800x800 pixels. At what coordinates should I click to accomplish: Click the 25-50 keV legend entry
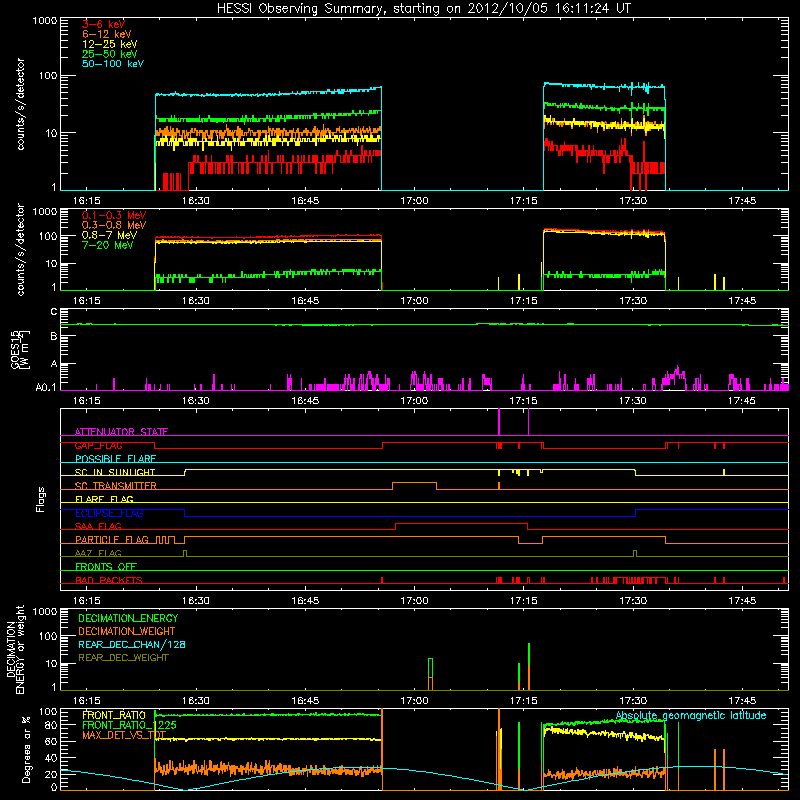coord(109,54)
